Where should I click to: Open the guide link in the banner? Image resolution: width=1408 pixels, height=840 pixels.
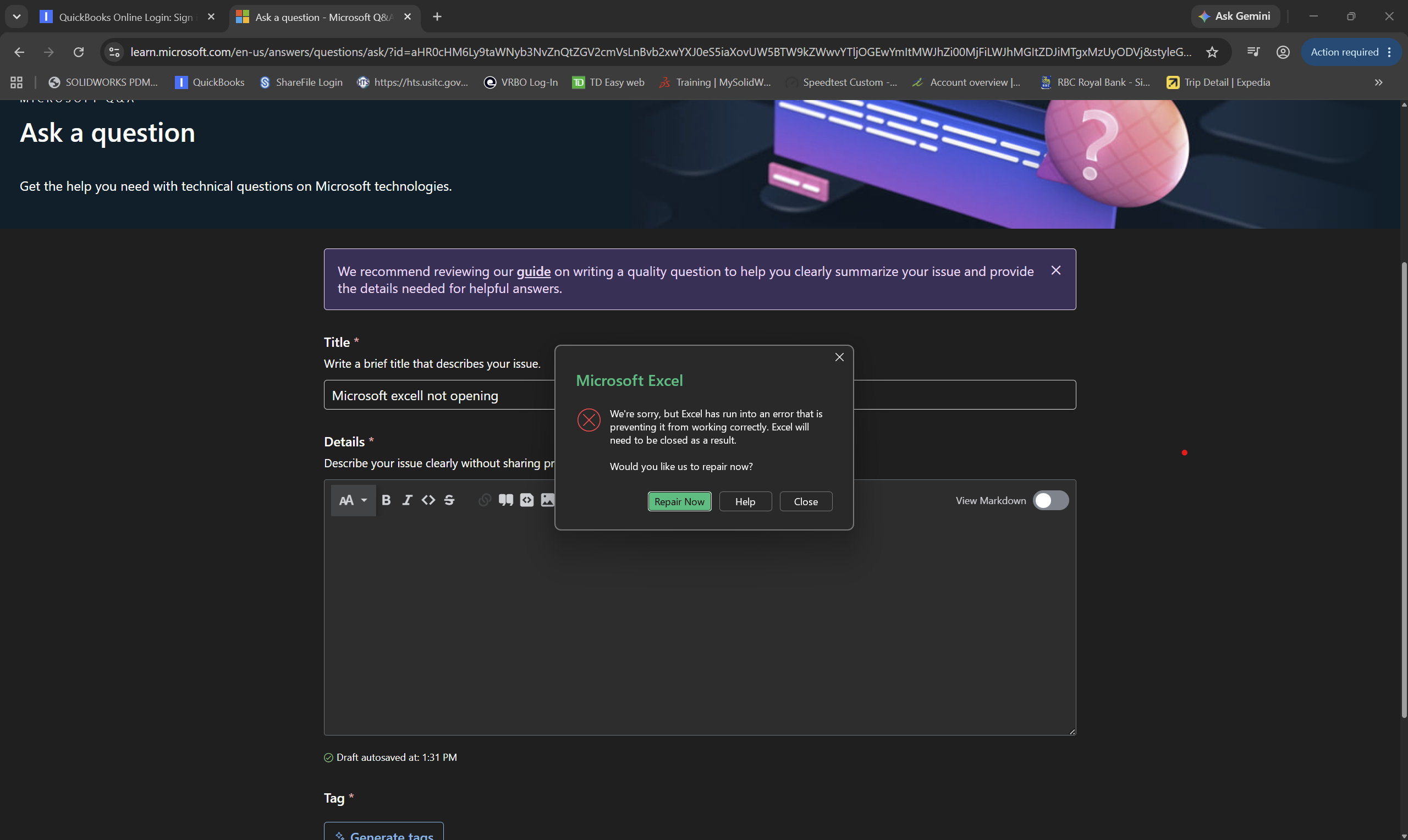[533, 272]
